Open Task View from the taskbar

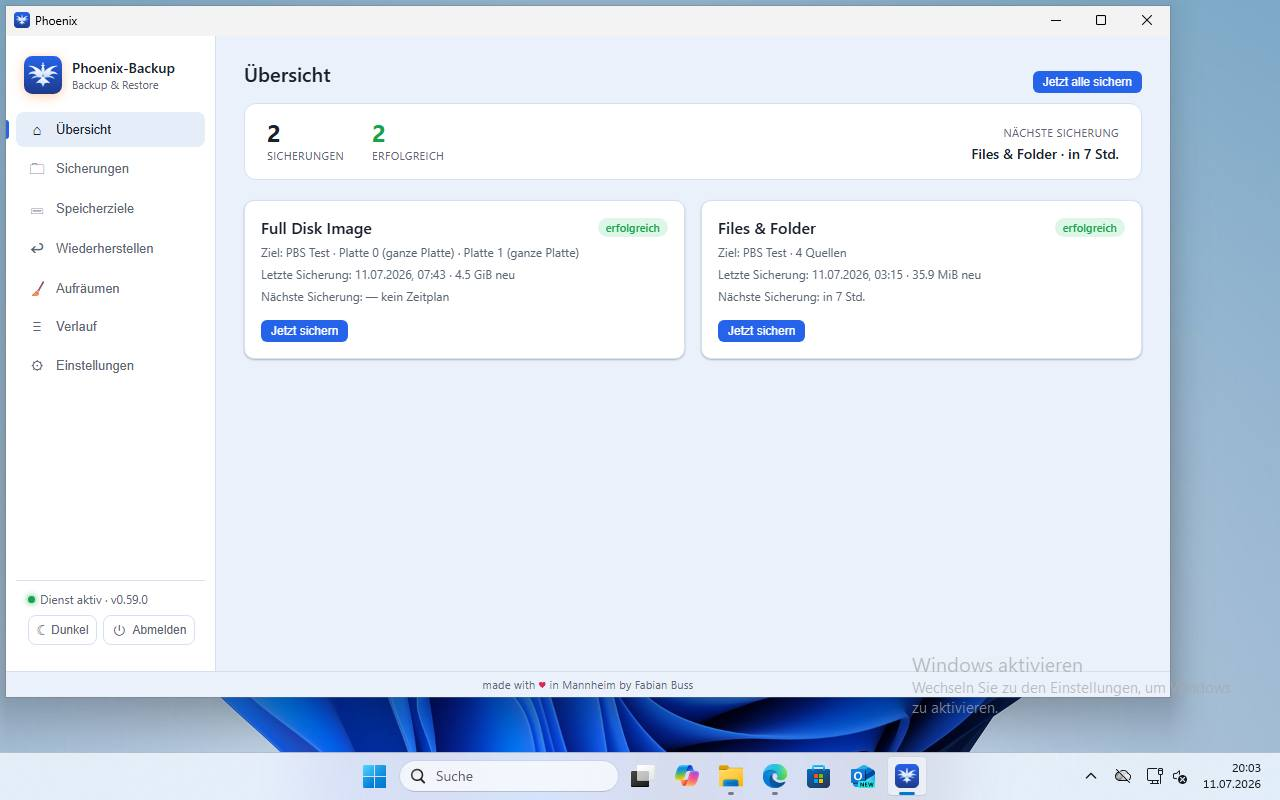pos(642,776)
